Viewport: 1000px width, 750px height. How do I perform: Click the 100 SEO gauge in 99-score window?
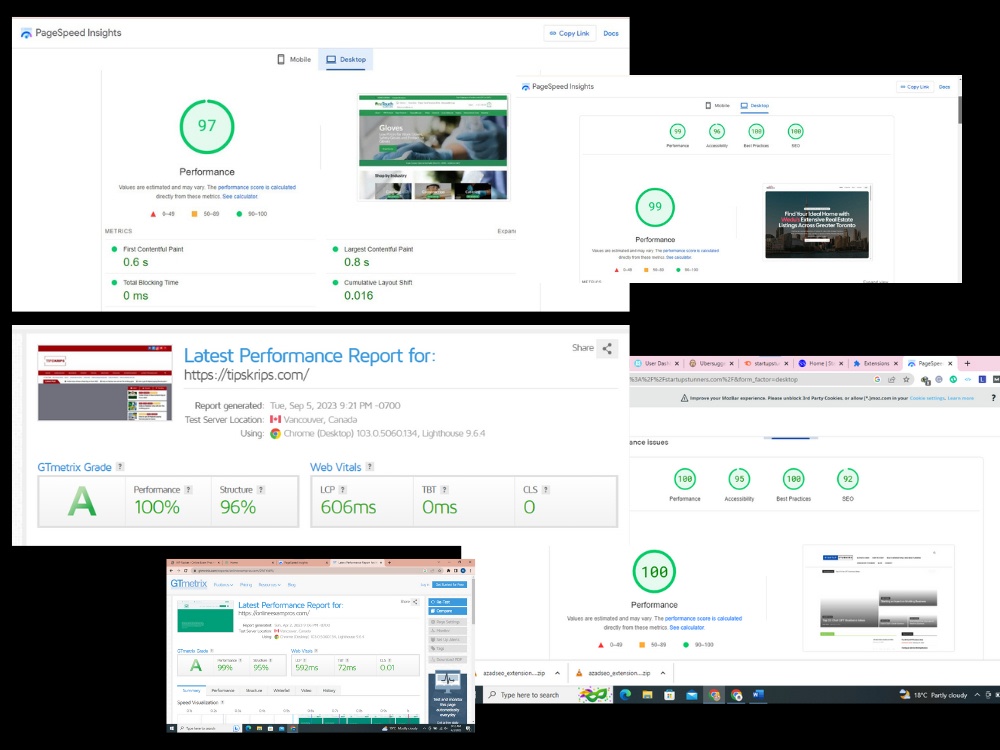795,131
